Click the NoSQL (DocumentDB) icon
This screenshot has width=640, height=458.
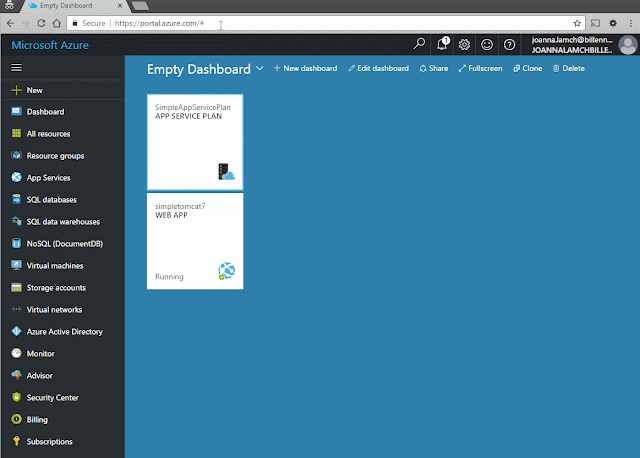pyautogui.click(x=16, y=243)
